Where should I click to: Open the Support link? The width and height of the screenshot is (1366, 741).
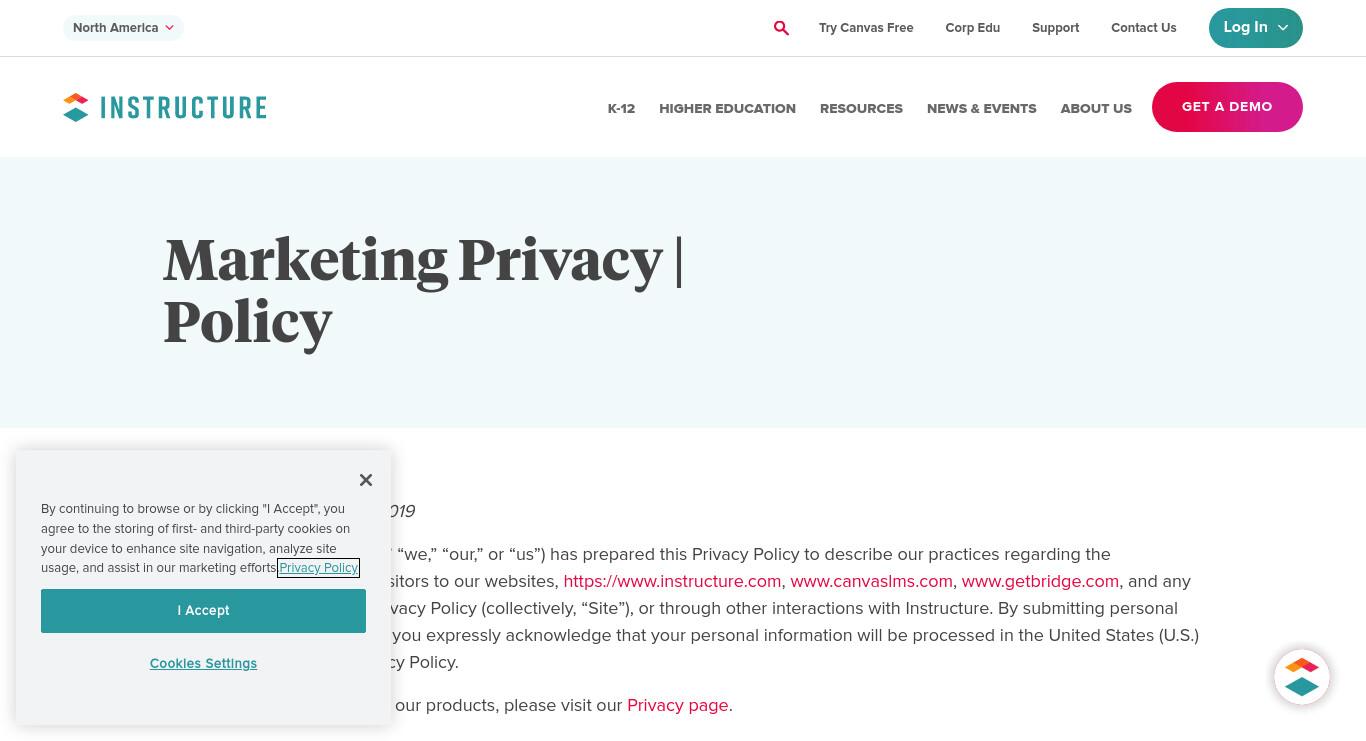click(x=1055, y=28)
